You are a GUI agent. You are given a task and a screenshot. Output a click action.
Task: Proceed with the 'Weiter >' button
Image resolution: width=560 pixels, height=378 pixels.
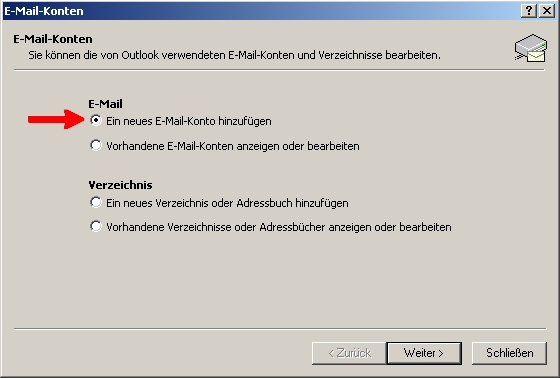pyautogui.click(x=424, y=353)
